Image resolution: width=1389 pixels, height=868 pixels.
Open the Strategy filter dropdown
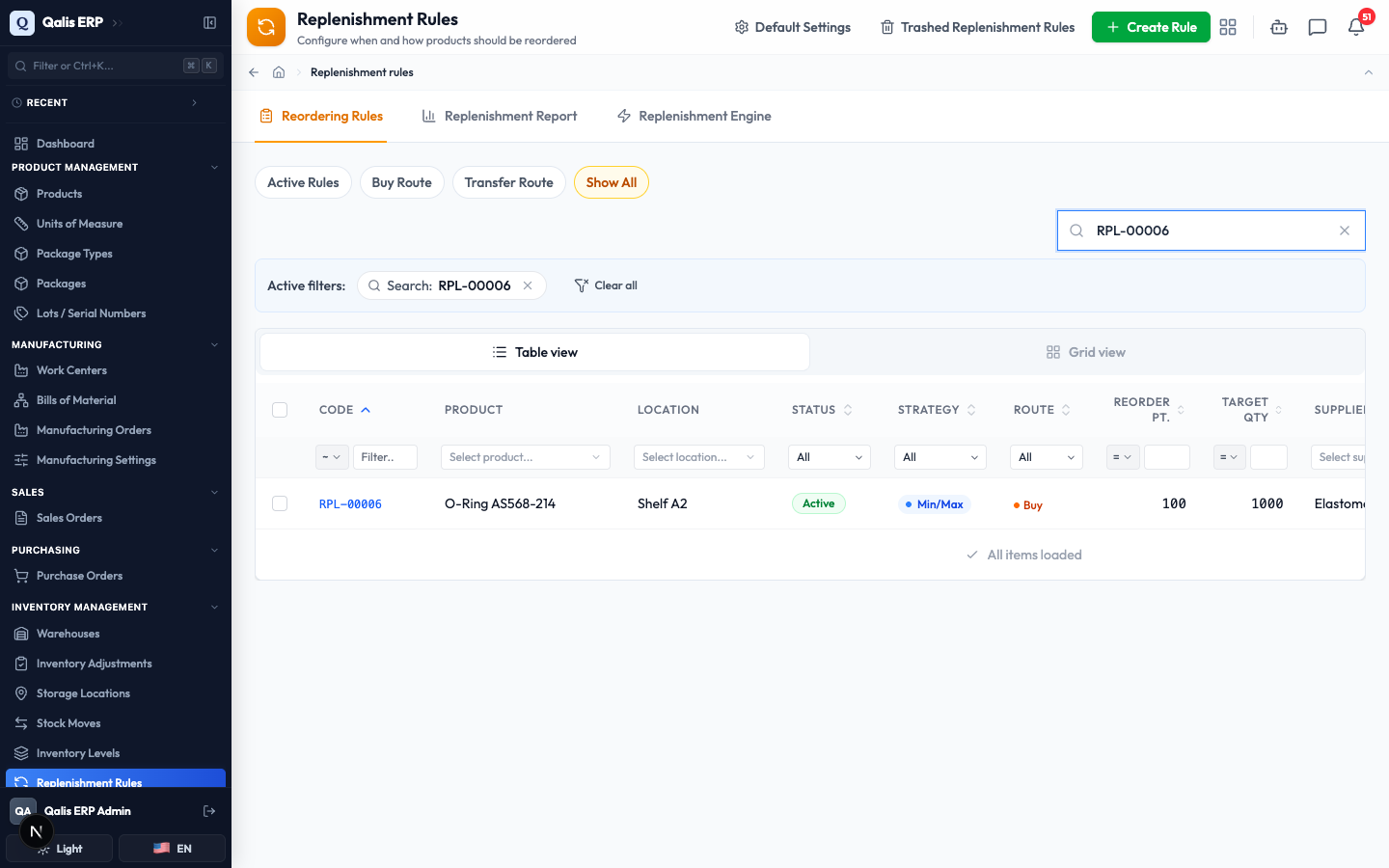coord(940,457)
